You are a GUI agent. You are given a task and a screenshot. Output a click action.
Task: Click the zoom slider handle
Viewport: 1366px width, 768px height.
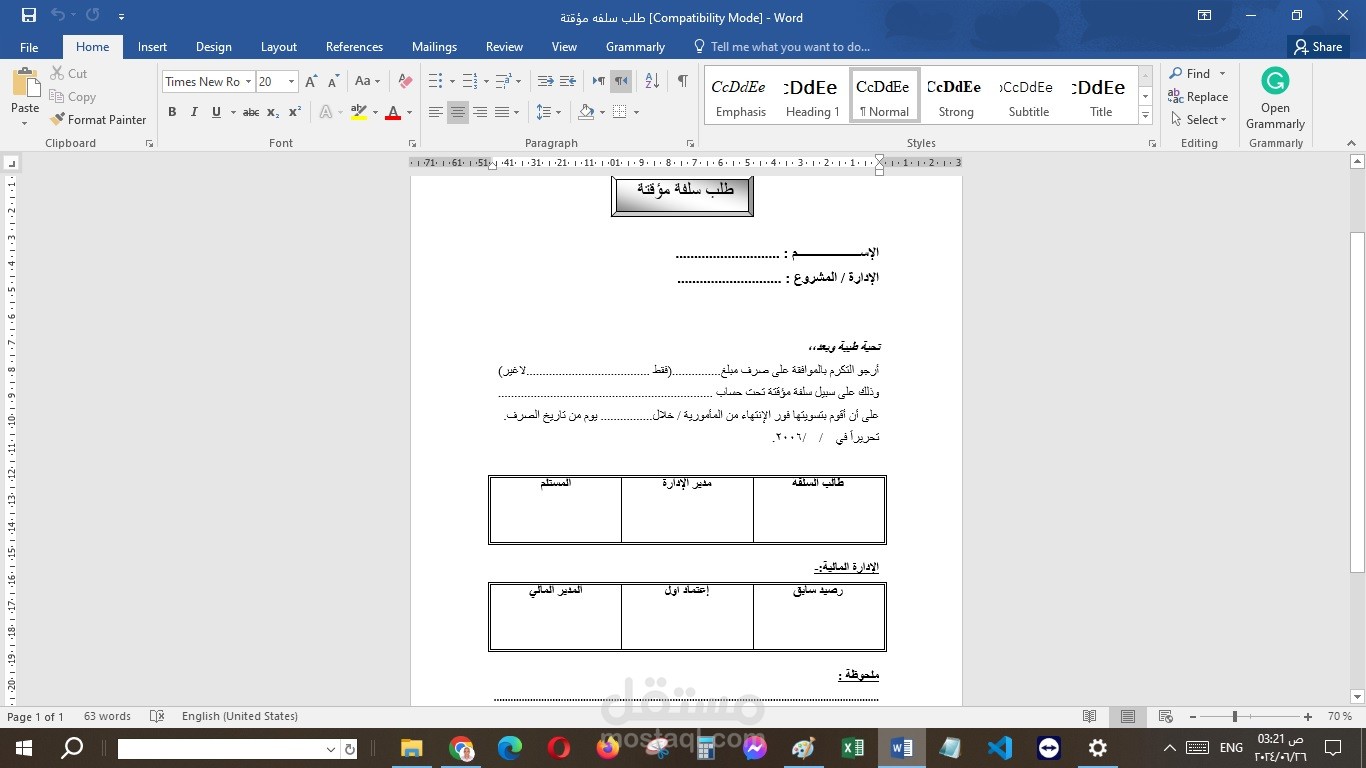click(x=1235, y=717)
